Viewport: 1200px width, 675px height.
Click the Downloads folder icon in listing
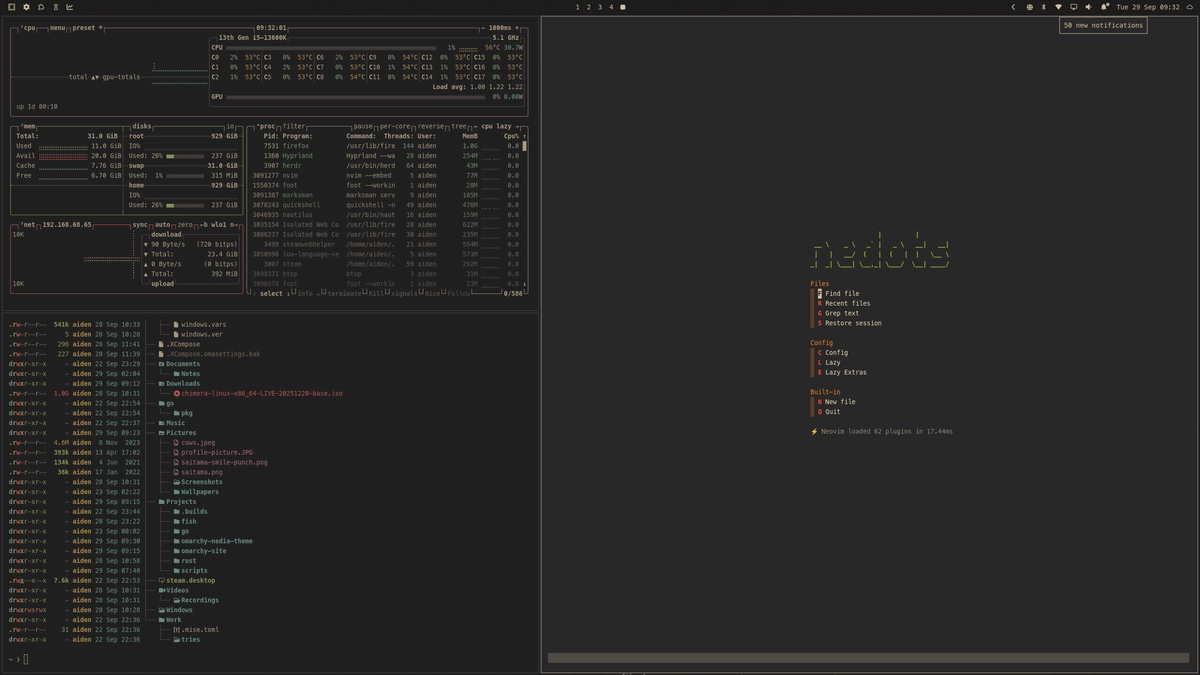click(161, 384)
